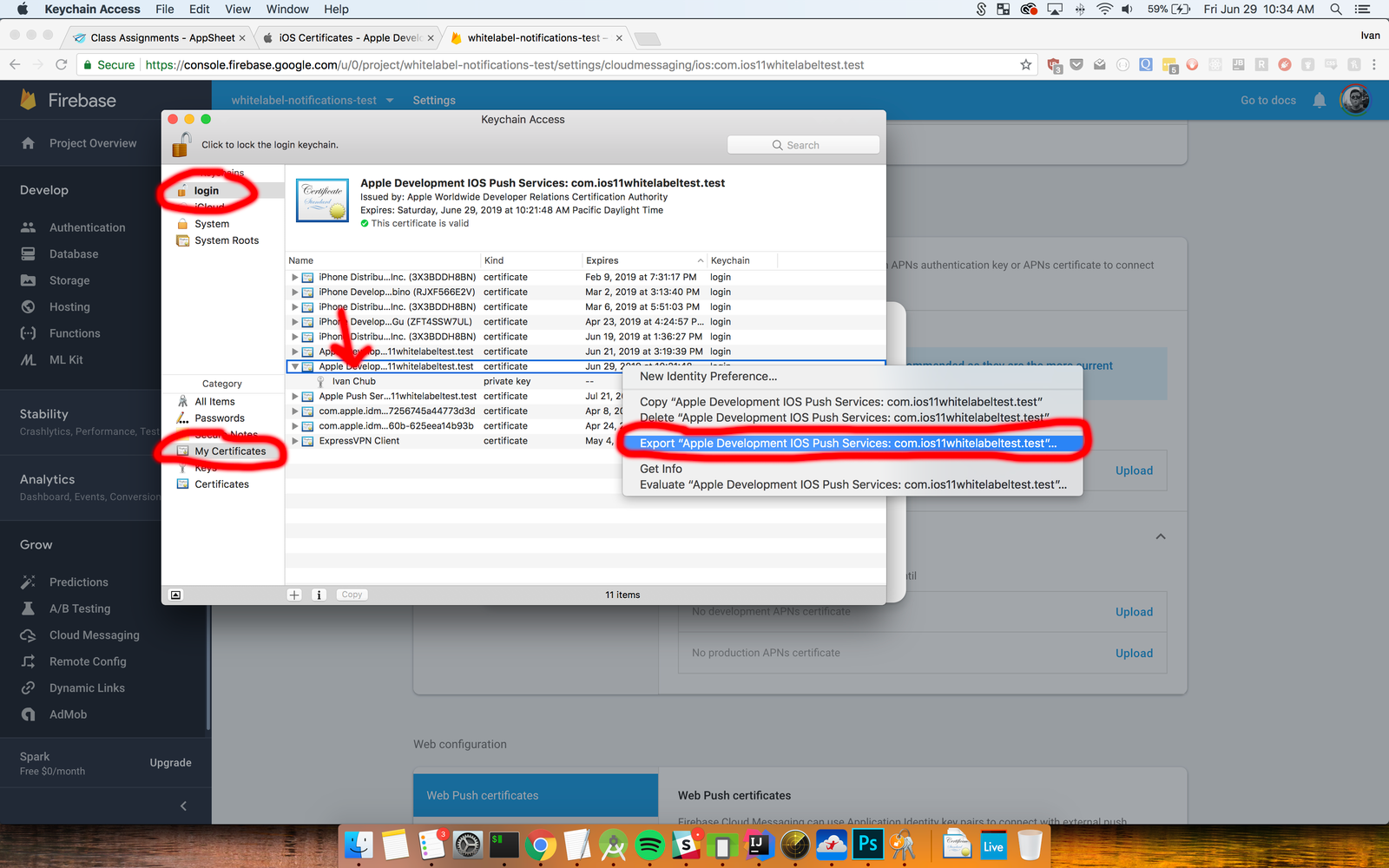Image resolution: width=1389 pixels, height=868 pixels.
Task: Toggle the keychains sidebar button in the bottom-left of Keychain Access
Action: click(175, 595)
